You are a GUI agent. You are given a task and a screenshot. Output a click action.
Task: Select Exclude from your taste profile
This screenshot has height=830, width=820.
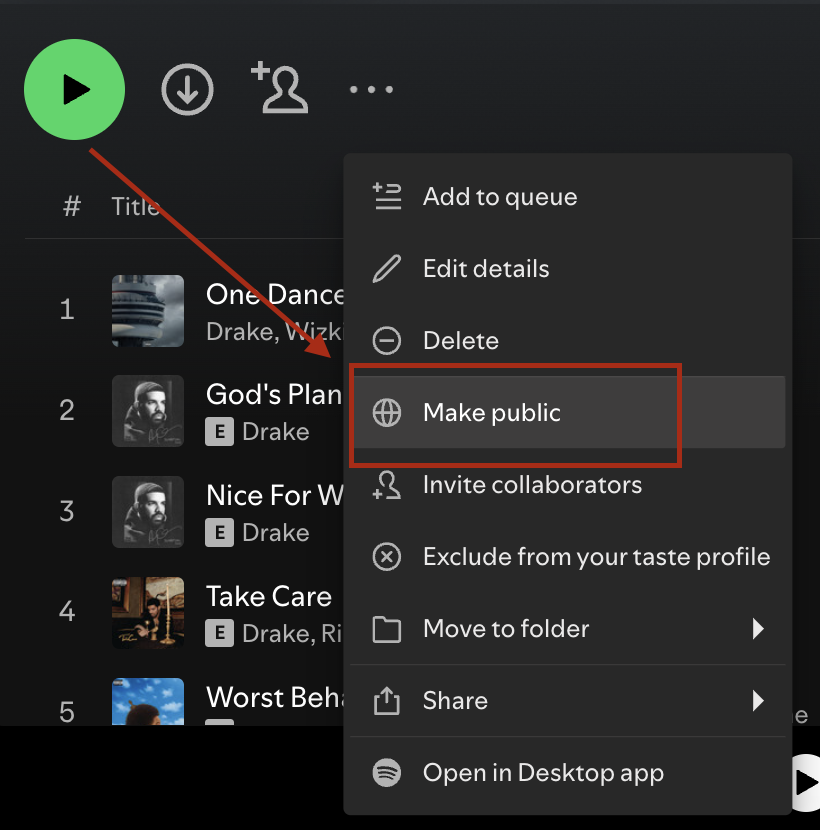pos(567,556)
